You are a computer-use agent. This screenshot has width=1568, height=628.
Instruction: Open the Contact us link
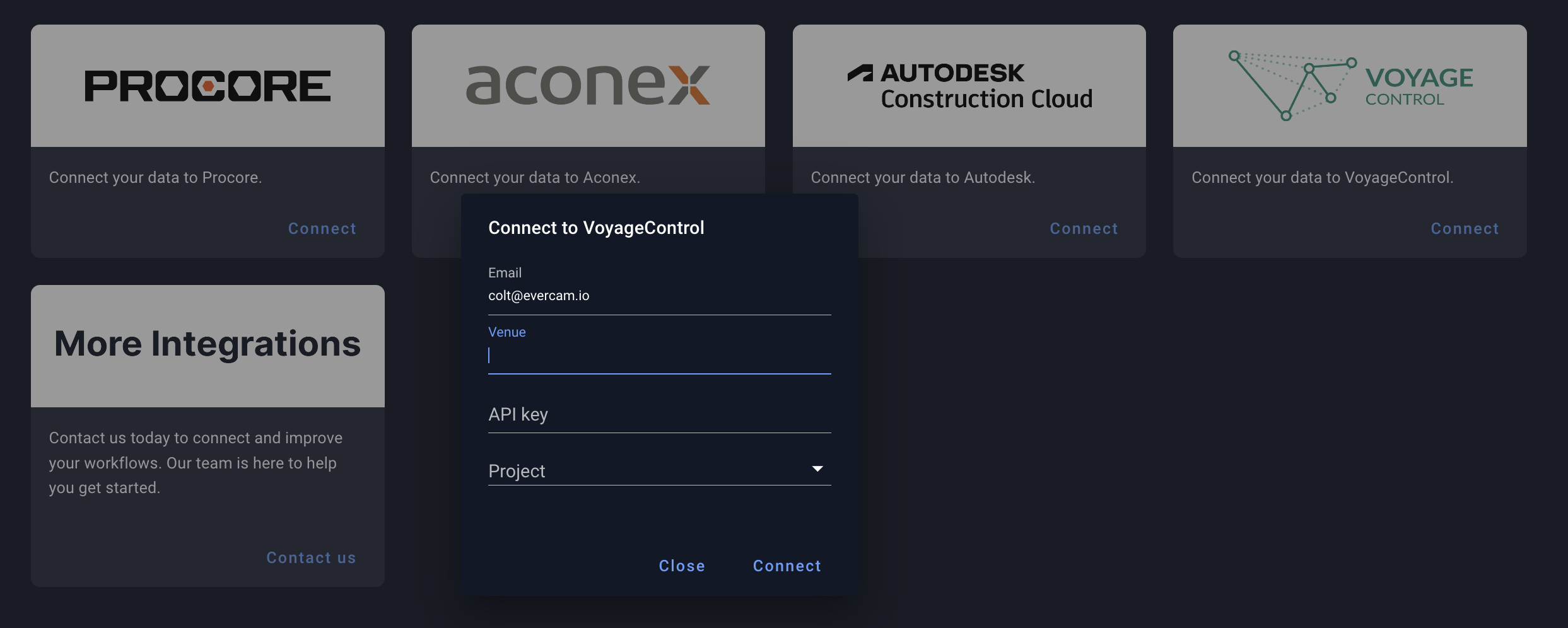[311, 558]
